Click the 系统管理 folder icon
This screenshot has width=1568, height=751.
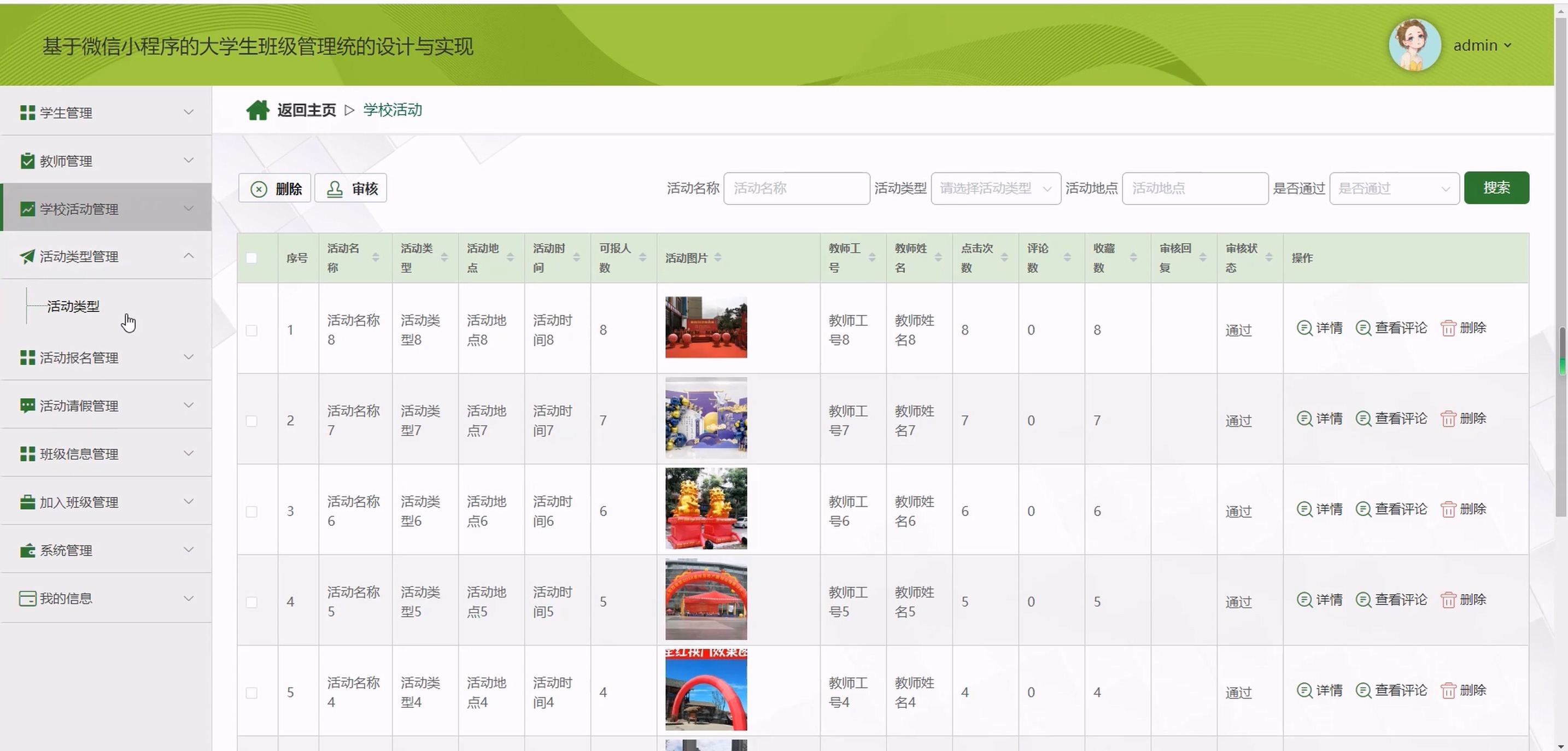tap(27, 550)
